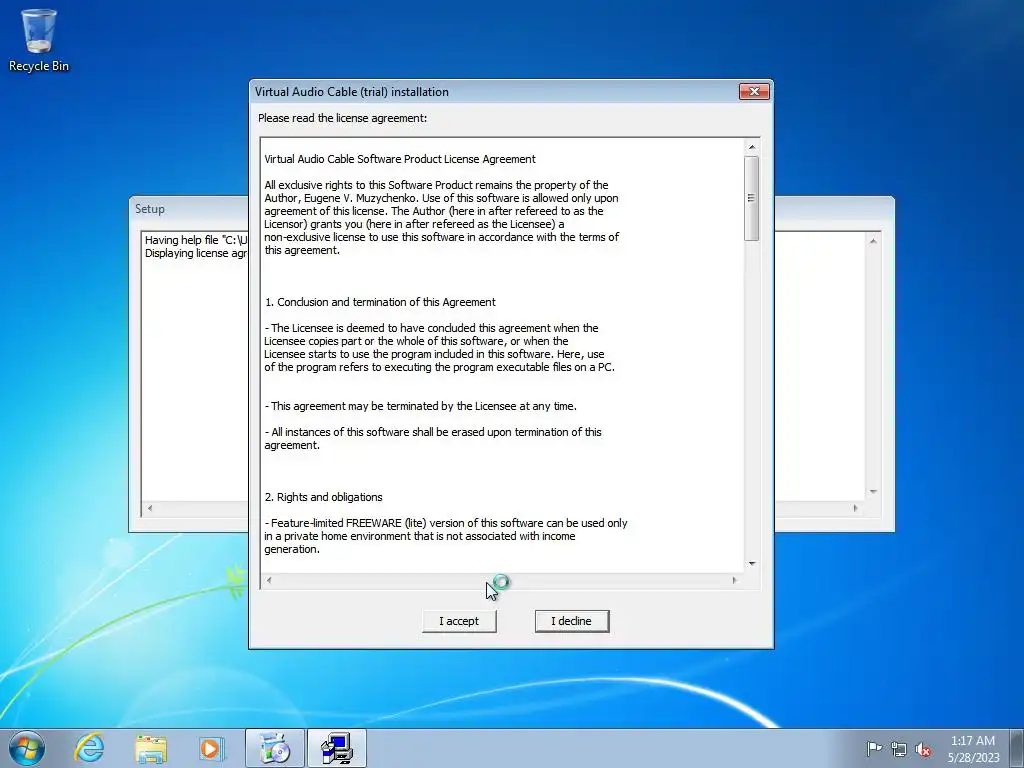The image size is (1024, 768).
Task: Click Setup window log scroll-up arrow
Action: [x=872, y=241]
